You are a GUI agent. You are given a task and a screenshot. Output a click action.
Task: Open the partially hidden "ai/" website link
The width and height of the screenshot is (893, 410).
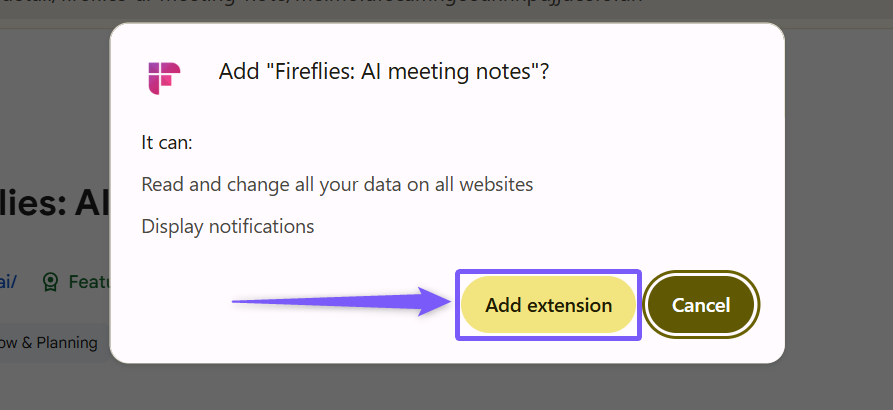(8, 282)
